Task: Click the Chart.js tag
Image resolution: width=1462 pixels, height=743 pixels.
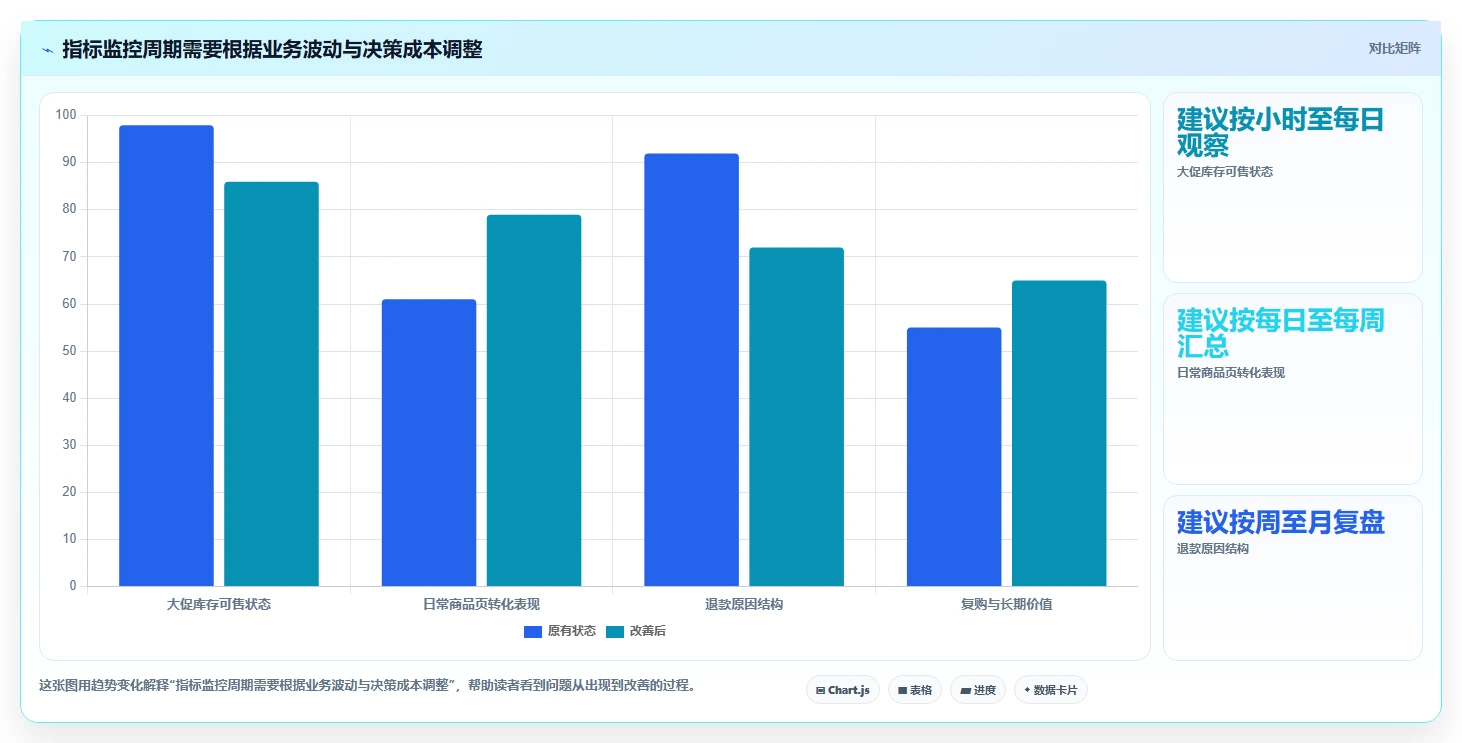Action: (x=843, y=690)
